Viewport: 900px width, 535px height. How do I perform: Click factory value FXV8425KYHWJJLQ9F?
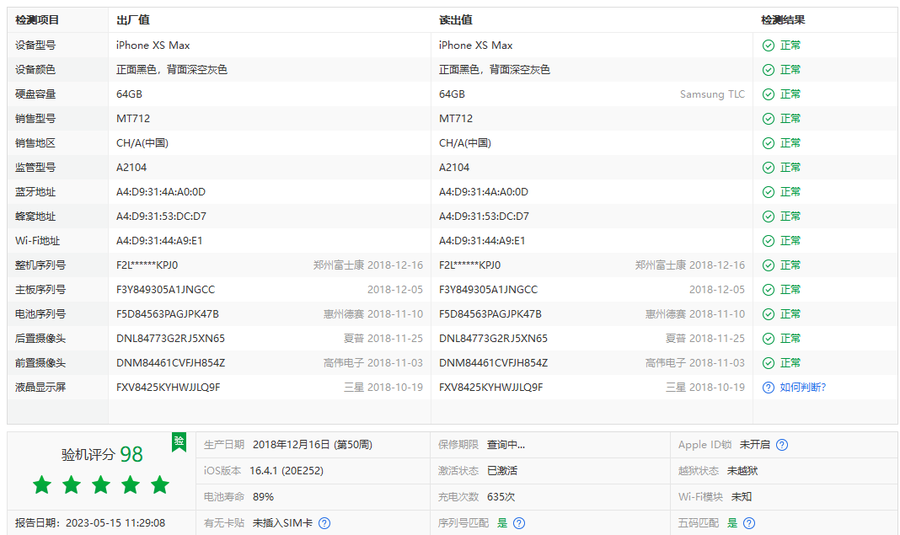tap(168, 387)
